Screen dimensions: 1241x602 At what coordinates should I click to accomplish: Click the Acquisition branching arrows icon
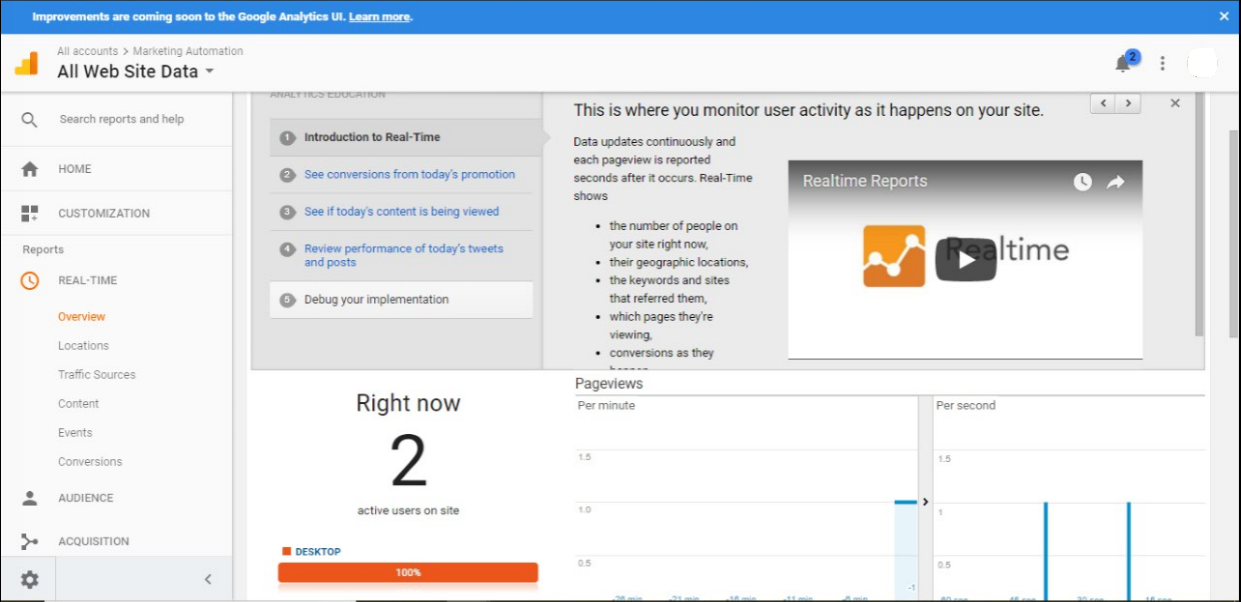(x=30, y=541)
